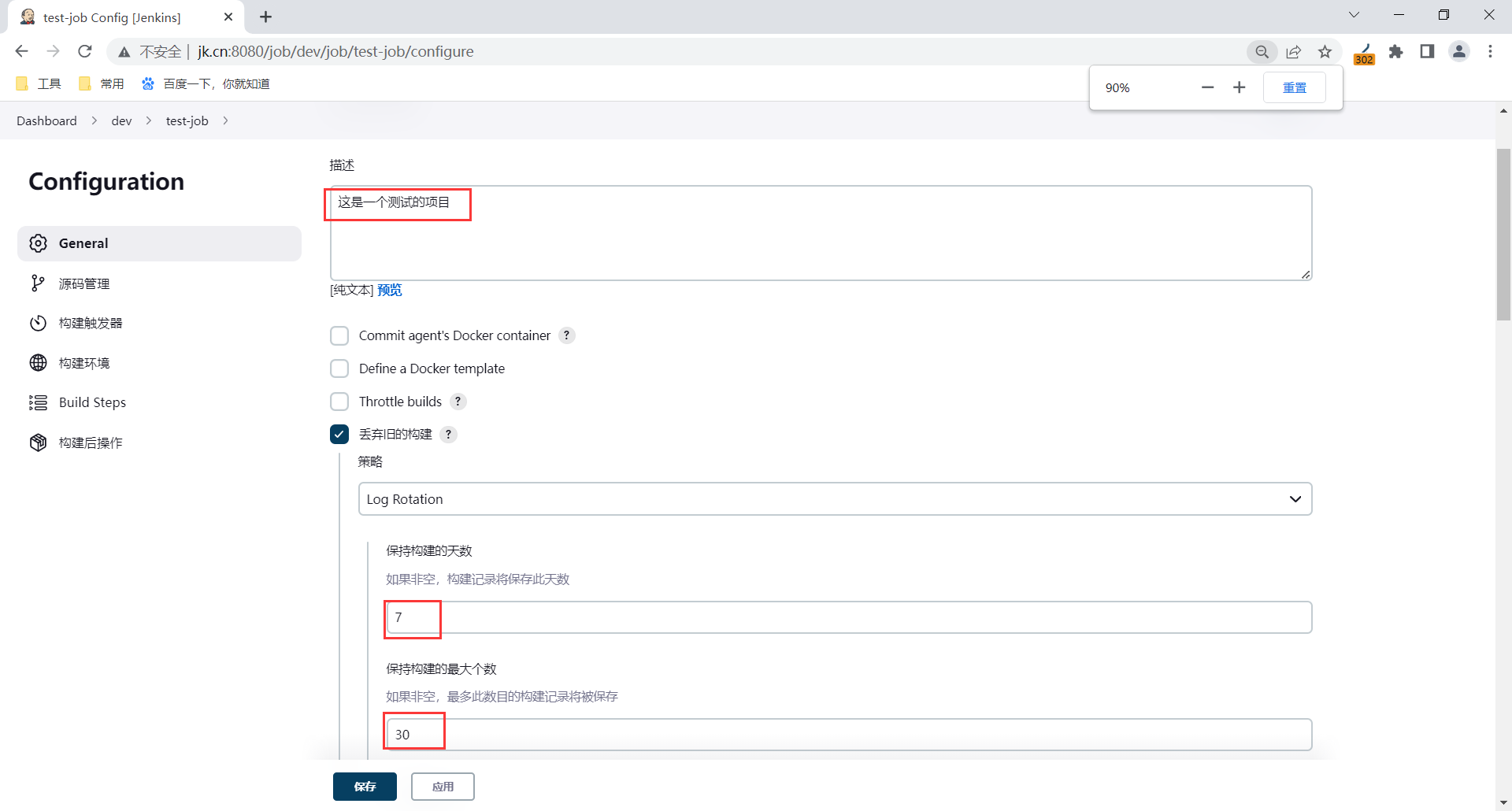Viewport: 1512px width, 811px height.
Task: Open a new browser tab
Action: (265, 17)
